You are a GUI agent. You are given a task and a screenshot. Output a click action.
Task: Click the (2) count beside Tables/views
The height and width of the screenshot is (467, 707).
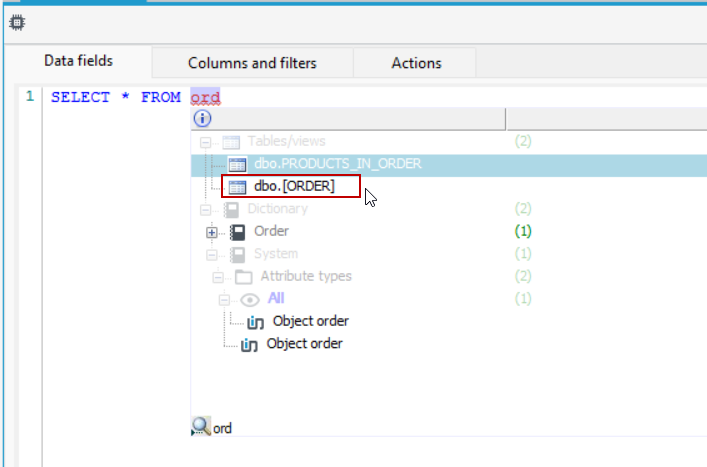(x=523, y=141)
